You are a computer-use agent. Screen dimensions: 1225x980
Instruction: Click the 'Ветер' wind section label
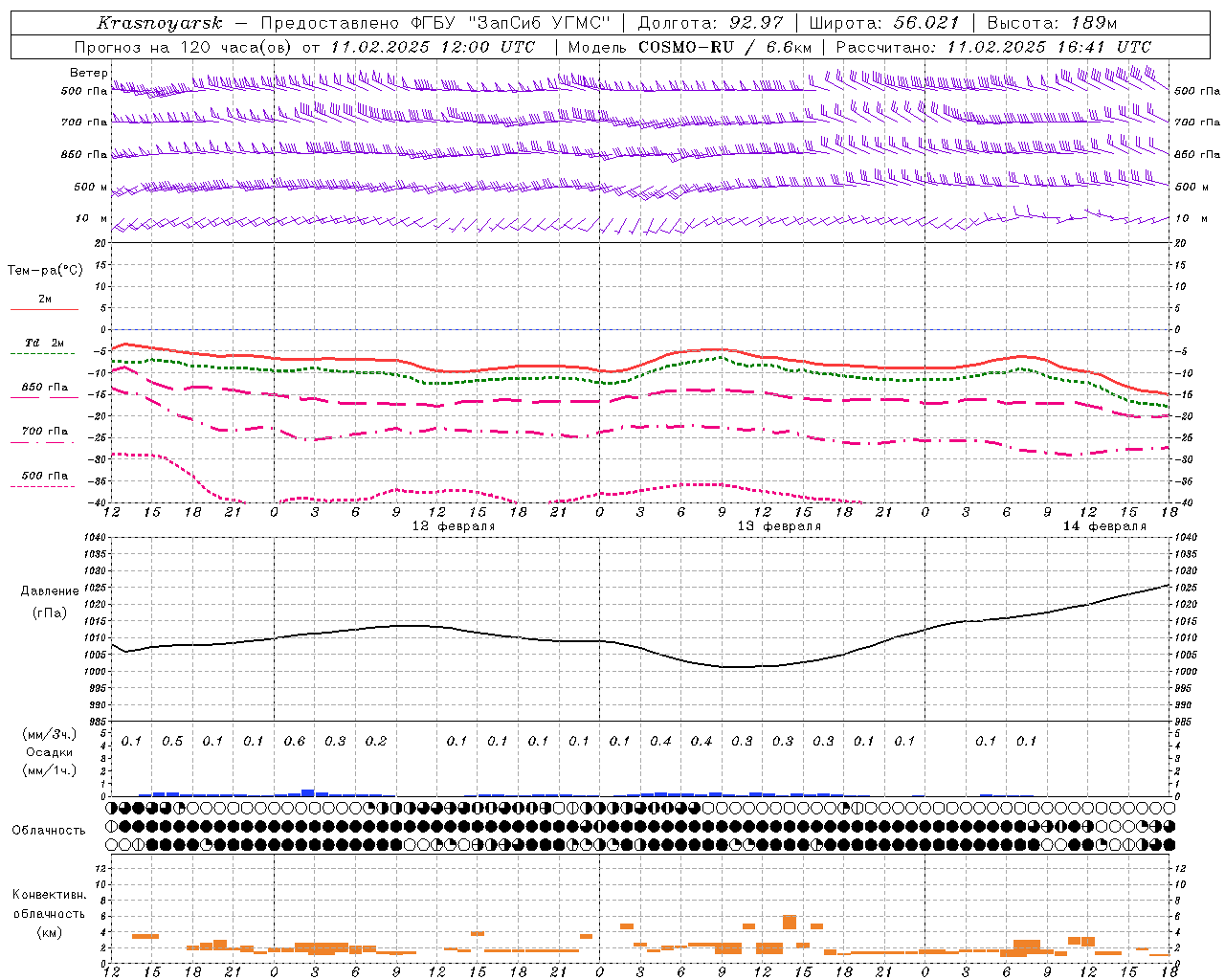[x=88, y=73]
